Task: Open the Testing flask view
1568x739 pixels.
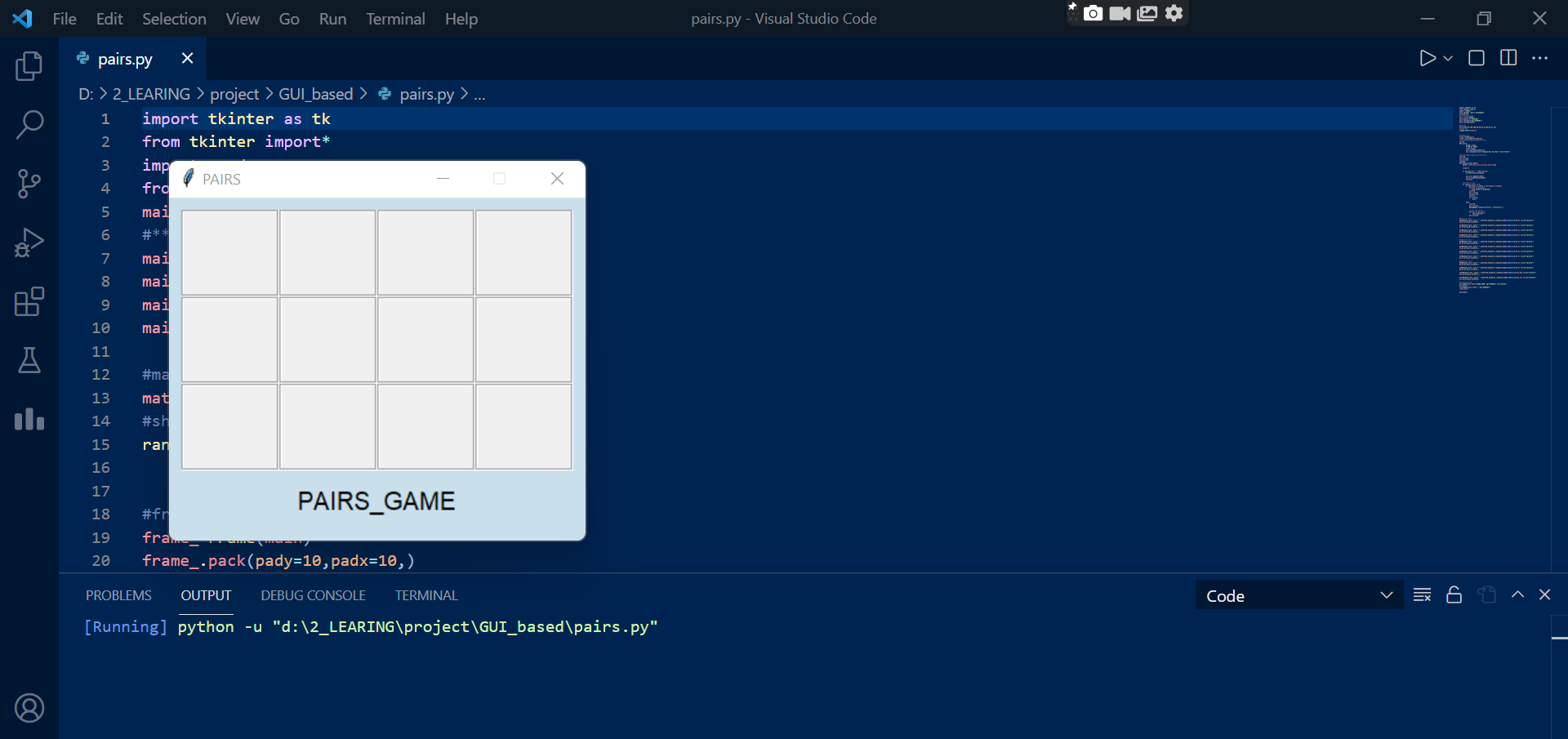Action: [29, 360]
